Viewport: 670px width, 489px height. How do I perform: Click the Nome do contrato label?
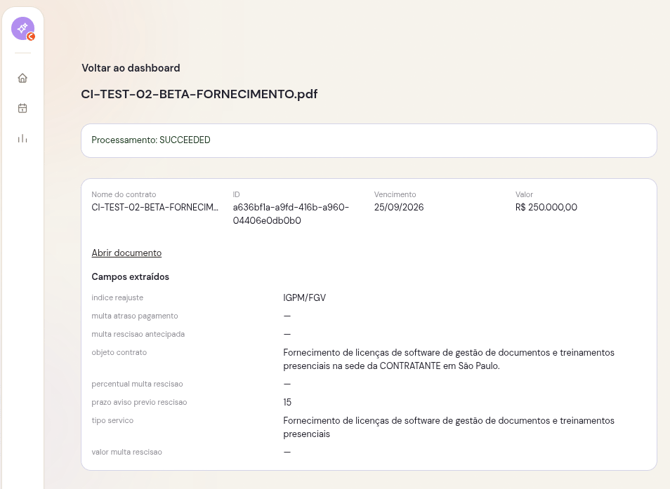124,194
